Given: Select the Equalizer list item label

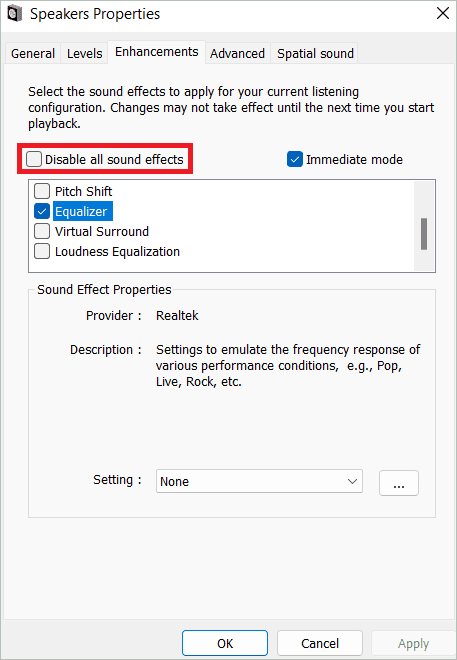Looking at the screenshot, I should coord(81,211).
